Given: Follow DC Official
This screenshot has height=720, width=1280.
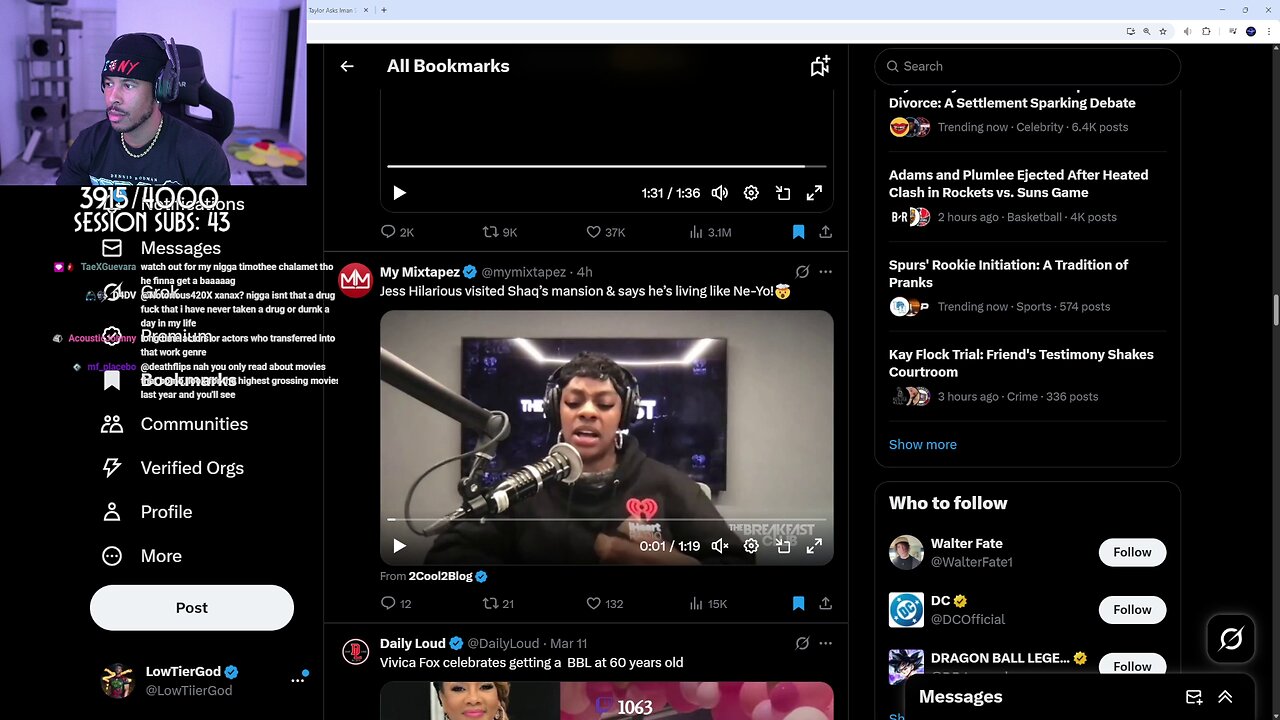Looking at the screenshot, I should coord(1132,609).
